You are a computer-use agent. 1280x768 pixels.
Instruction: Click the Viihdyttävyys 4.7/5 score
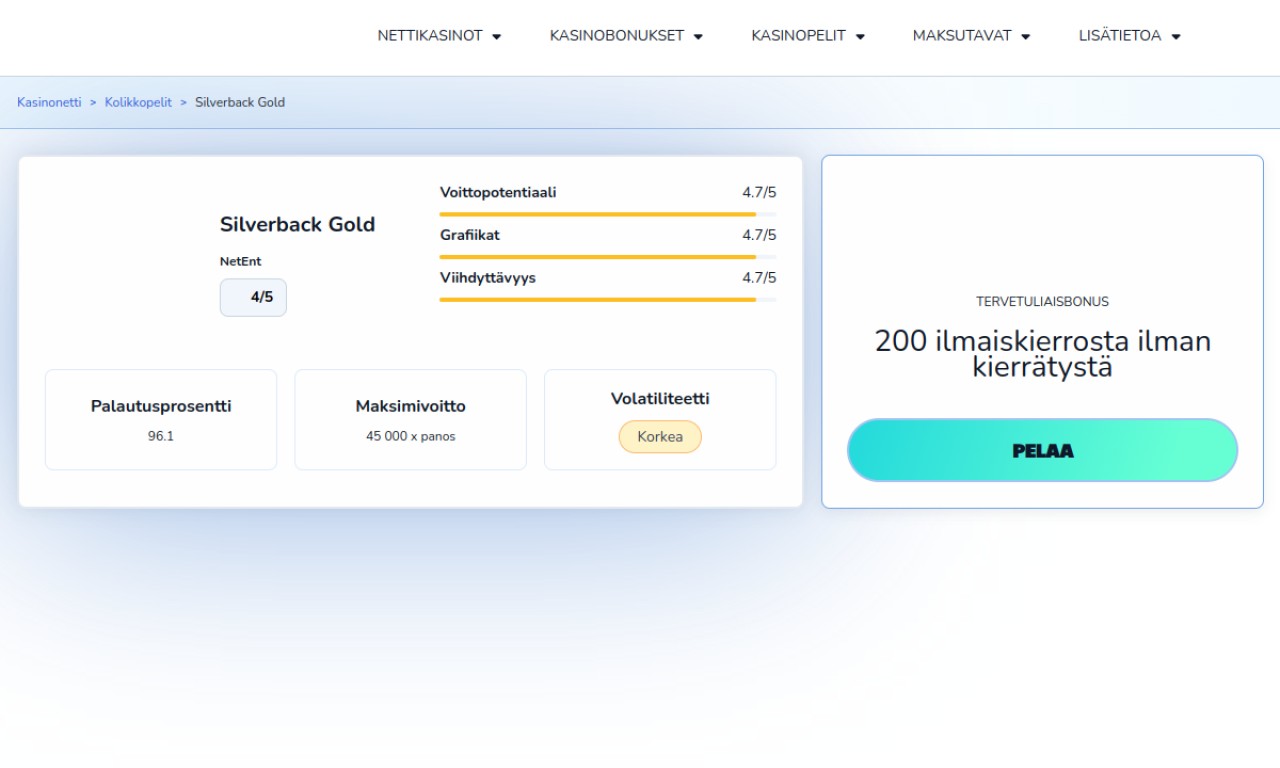coord(759,278)
